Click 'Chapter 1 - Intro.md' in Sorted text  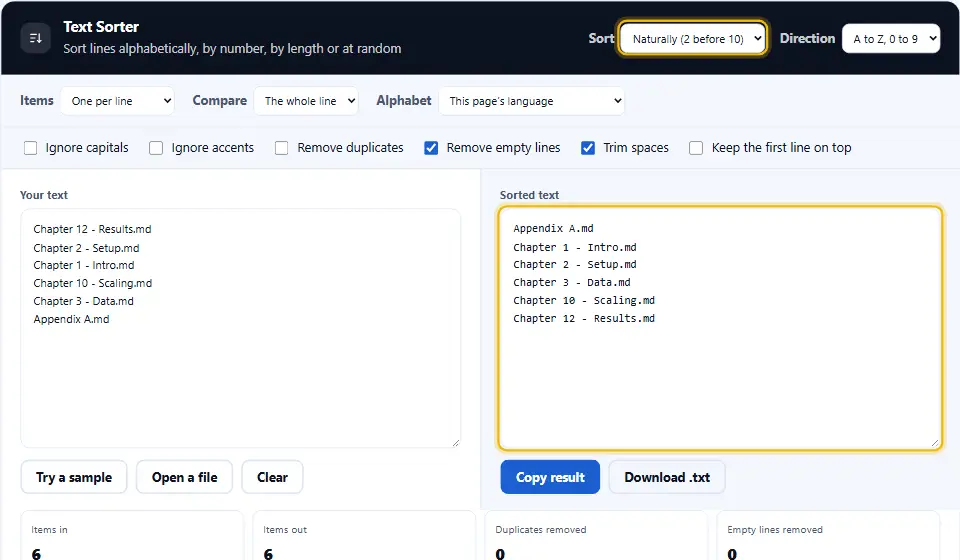pyautogui.click(x=575, y=247)
